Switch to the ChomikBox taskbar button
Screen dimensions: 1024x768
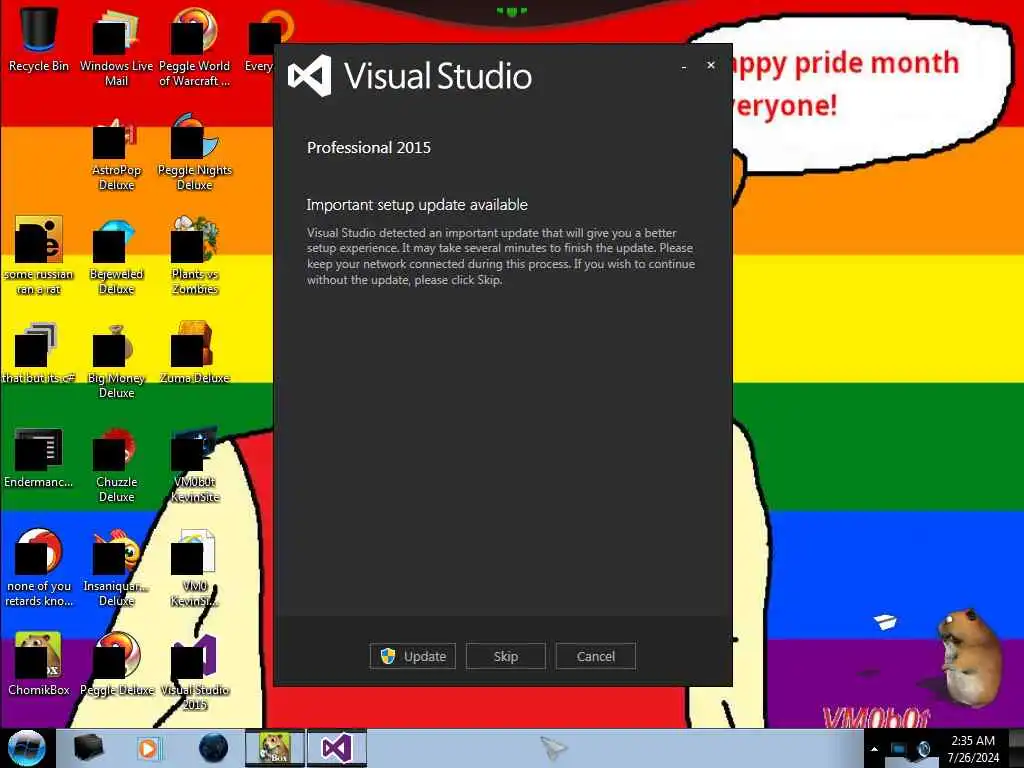[274, 748]
